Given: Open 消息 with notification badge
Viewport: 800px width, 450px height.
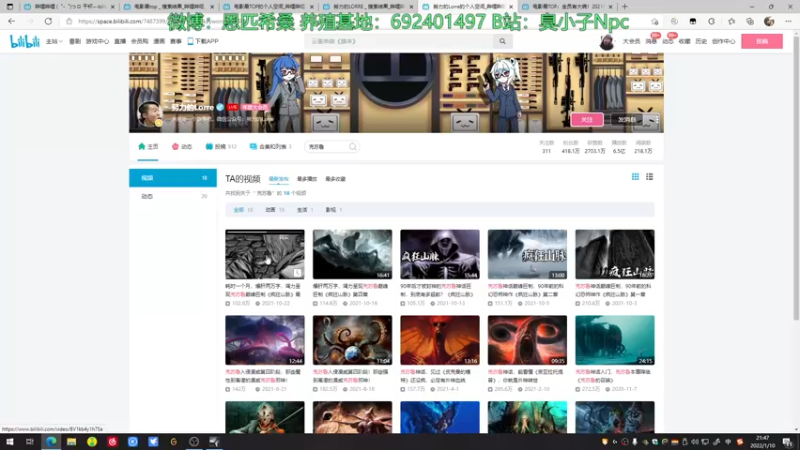Looking at the screenshot, I should click(x=651, y=41).
